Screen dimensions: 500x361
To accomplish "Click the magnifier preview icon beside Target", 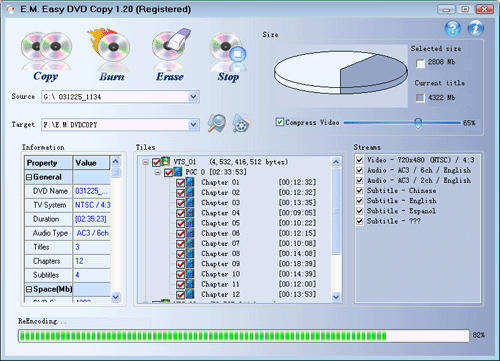I will click(217, 123).
